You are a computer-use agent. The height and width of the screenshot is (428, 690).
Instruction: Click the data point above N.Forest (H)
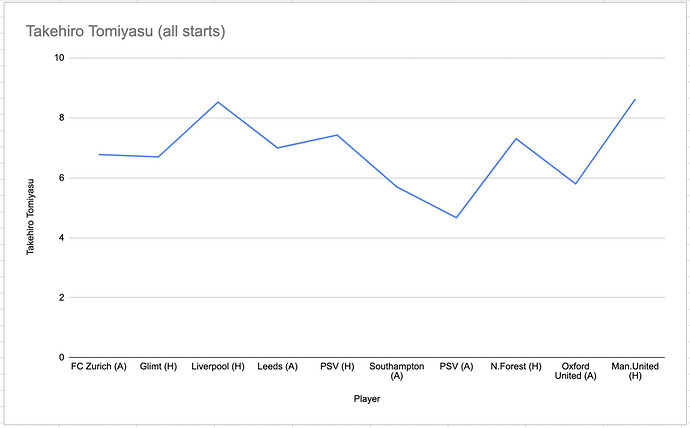[x=516, y=138]
